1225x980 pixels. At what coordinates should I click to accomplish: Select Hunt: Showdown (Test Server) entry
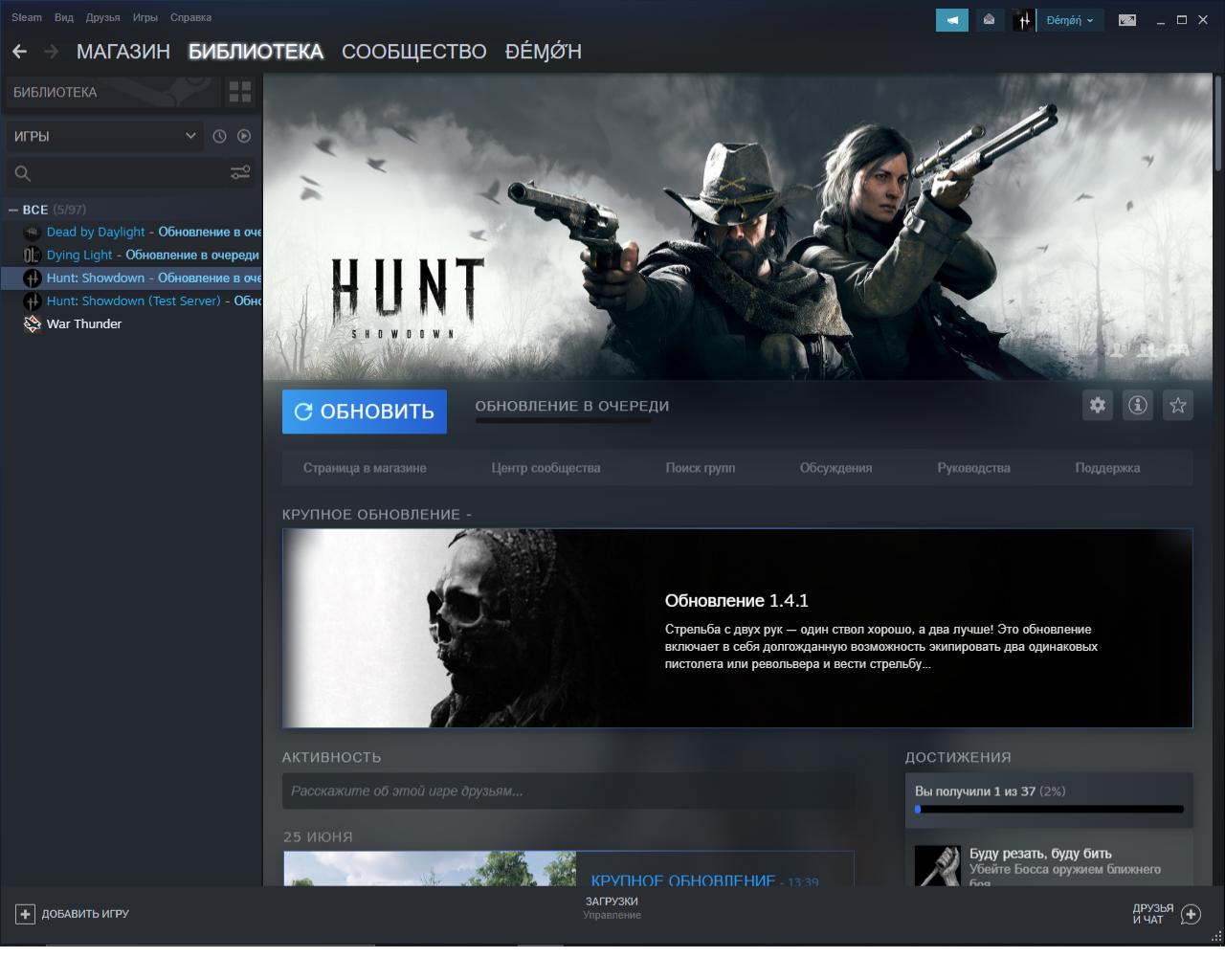pyautogui.click(x=132, y=301)
